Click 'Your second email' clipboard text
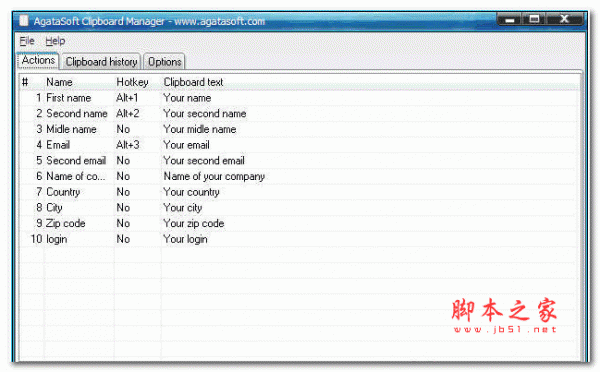 pyautogui.click(x=204, y=161)
